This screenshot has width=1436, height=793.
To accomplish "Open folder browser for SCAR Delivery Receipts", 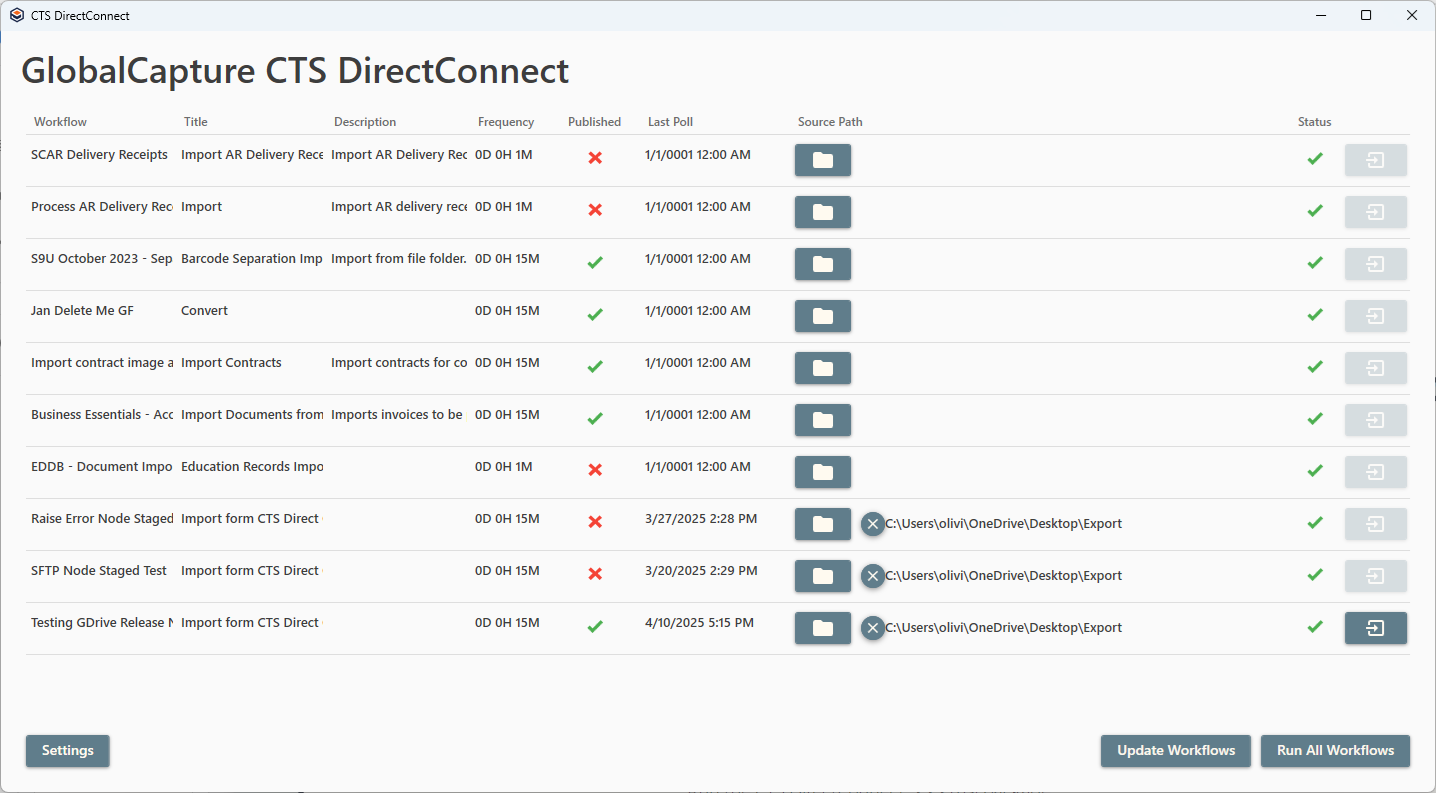I will click(822, 160).
